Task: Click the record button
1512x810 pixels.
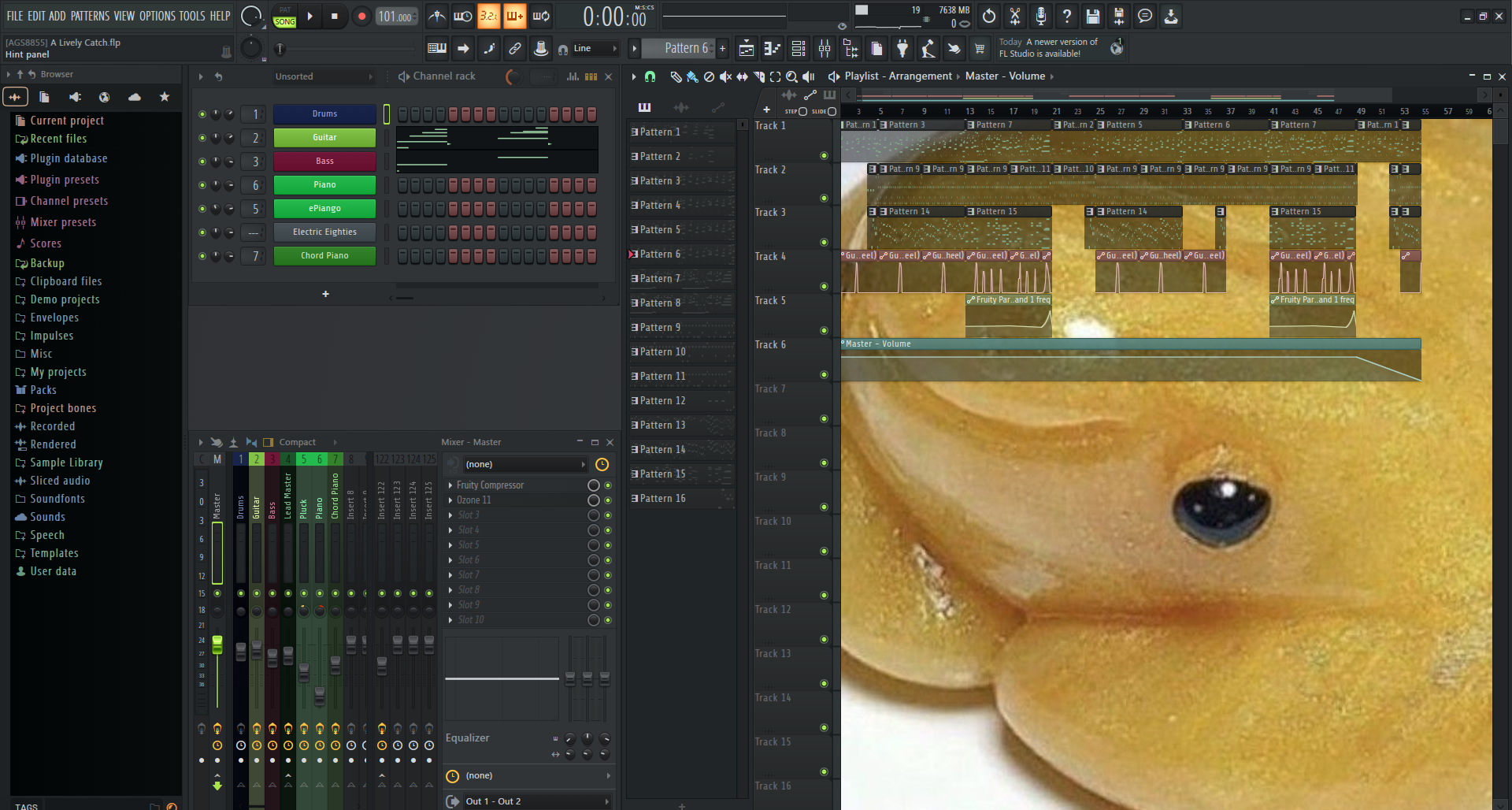Action: point(361,16)
